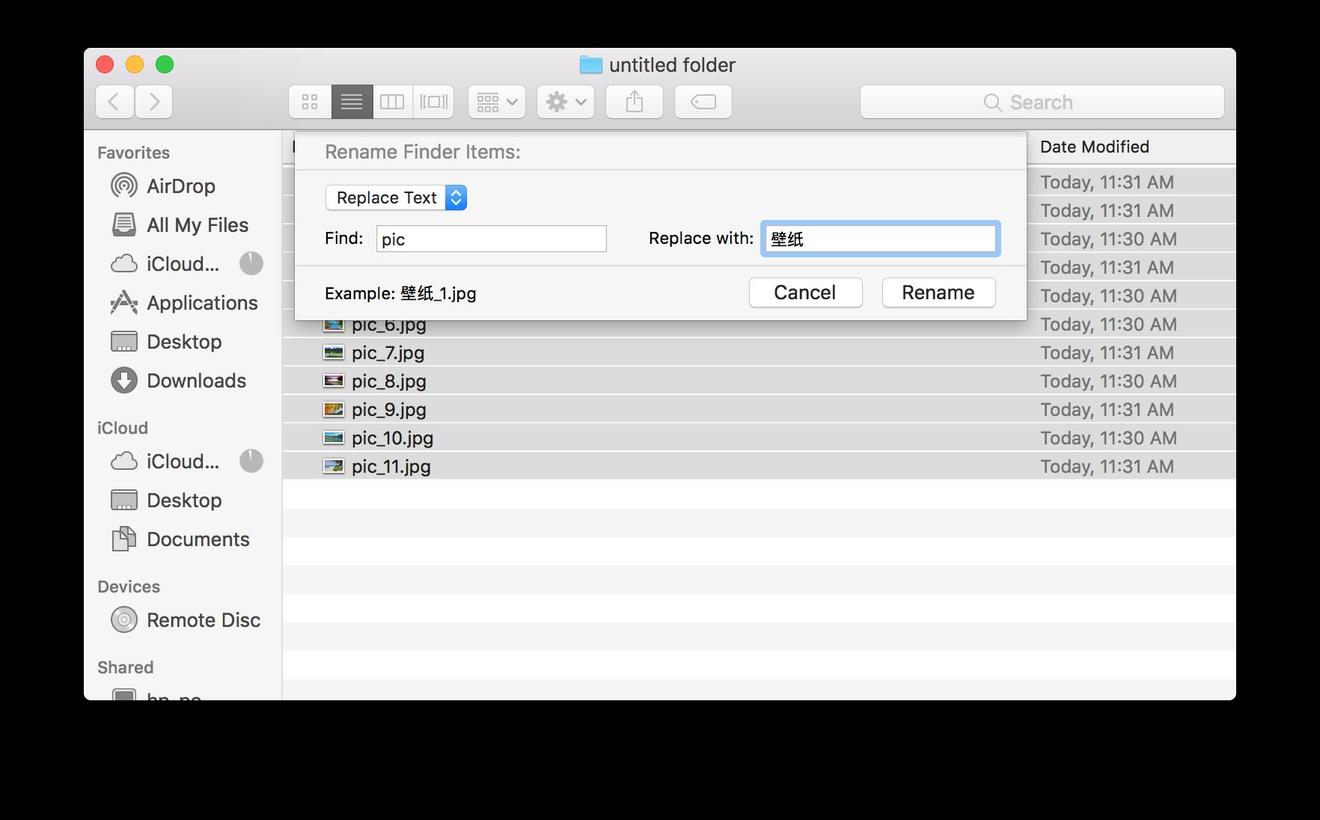Switch to column view

pyautogui.click(x=391, y=101)
